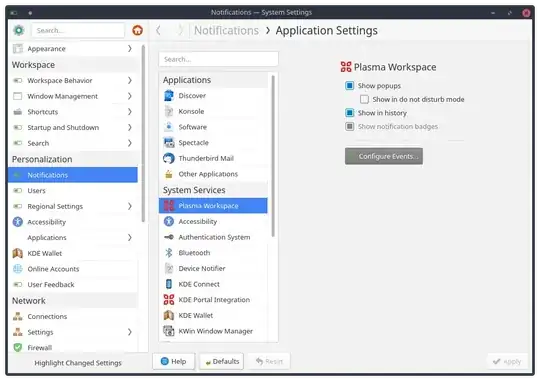Click the sidebar category scrollbar
Image resolution: width=540 pixels, height=381 pixels.
[x=143, y=134]
